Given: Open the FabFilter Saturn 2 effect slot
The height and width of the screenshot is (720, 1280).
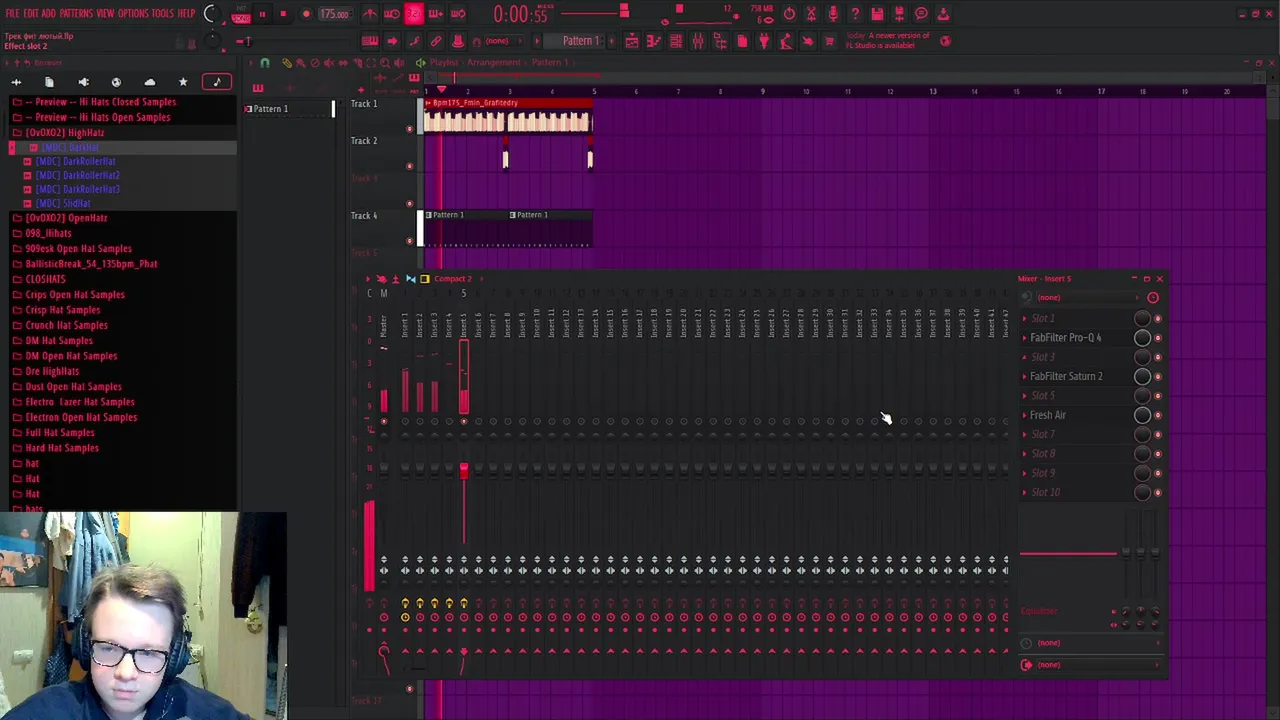Looking at the screenshot, I should 1066,377.
